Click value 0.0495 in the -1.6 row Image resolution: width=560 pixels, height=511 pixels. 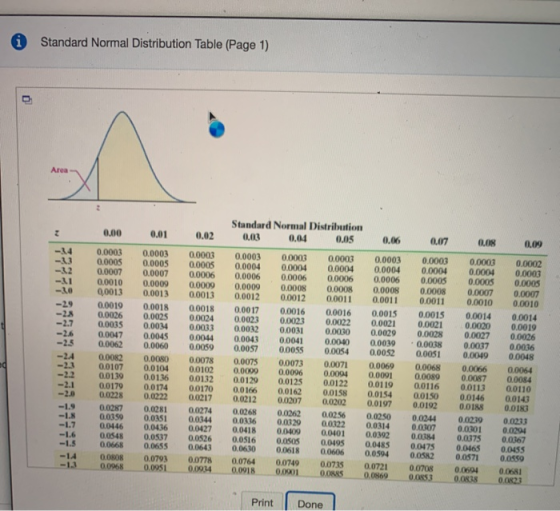[333, 442]
